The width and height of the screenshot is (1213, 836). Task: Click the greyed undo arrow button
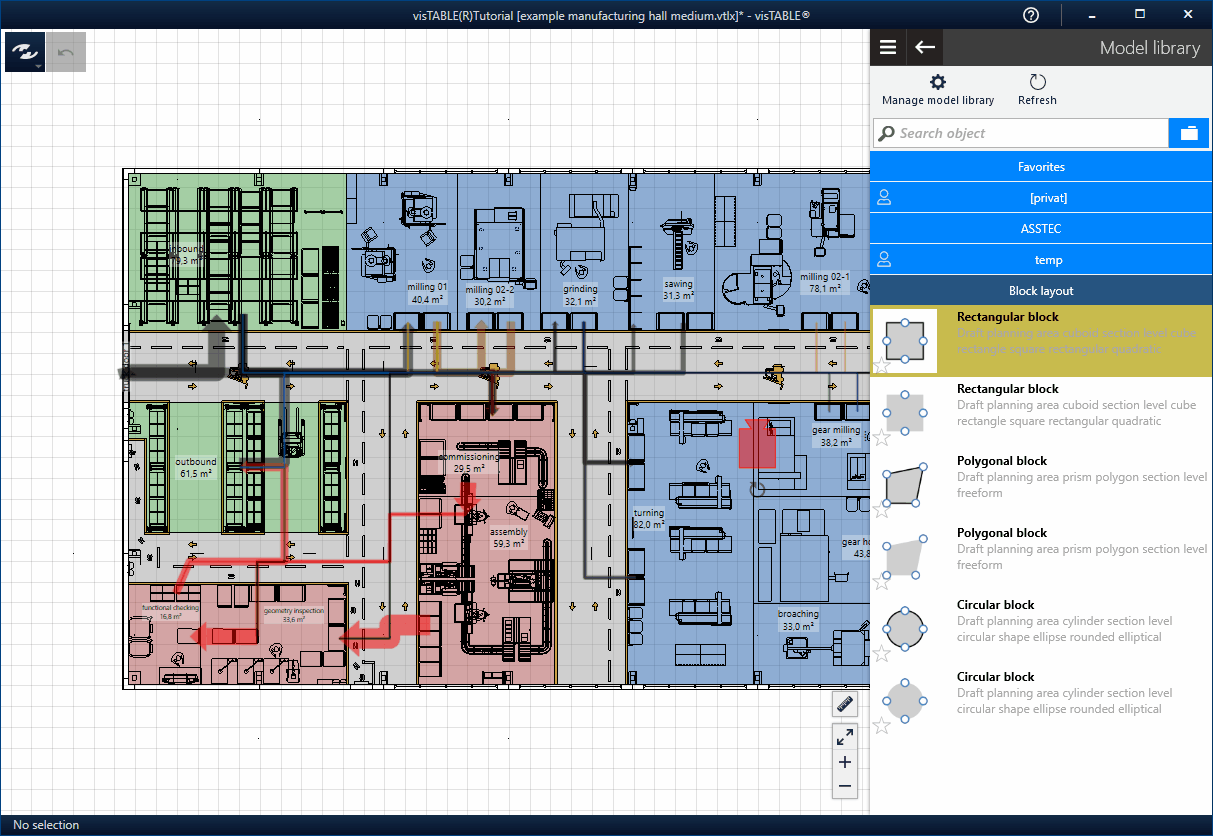[x=66, y=52]
